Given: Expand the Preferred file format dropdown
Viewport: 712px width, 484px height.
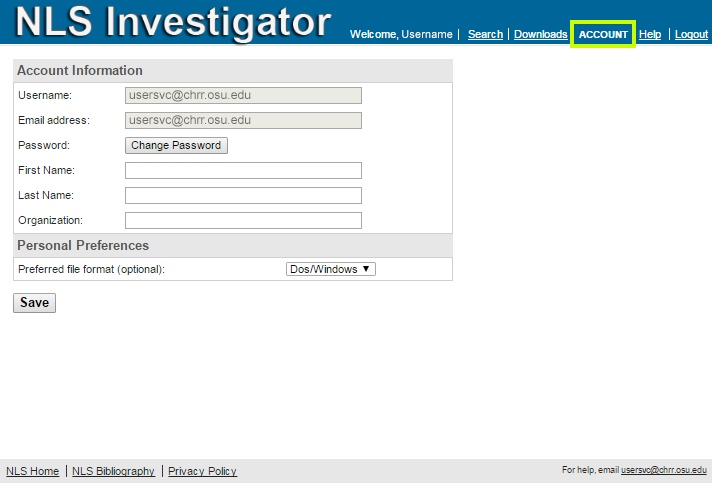Looking at the screenshot, I should pyautogui.click(x=330, y=269).
